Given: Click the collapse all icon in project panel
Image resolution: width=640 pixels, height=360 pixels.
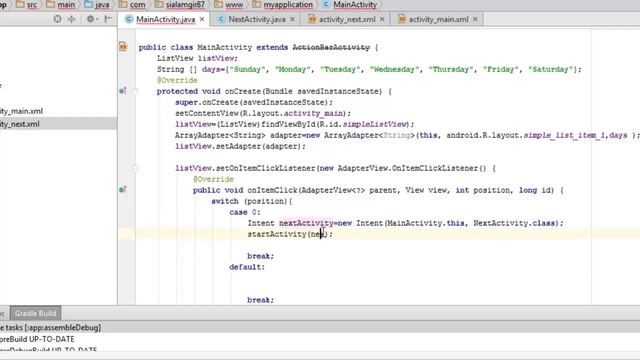Looking at the screenshot, I should click(71, 19).
